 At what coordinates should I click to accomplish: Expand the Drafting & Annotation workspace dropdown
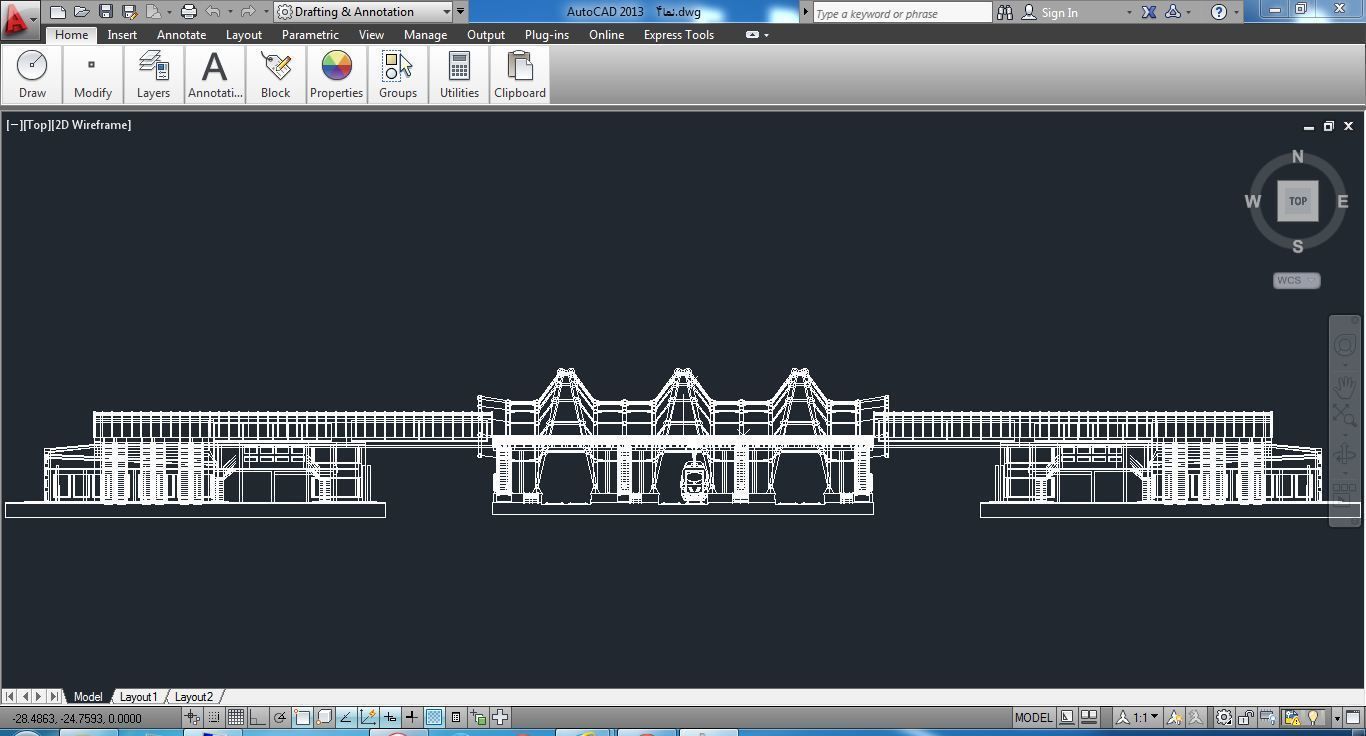[446, 12]
